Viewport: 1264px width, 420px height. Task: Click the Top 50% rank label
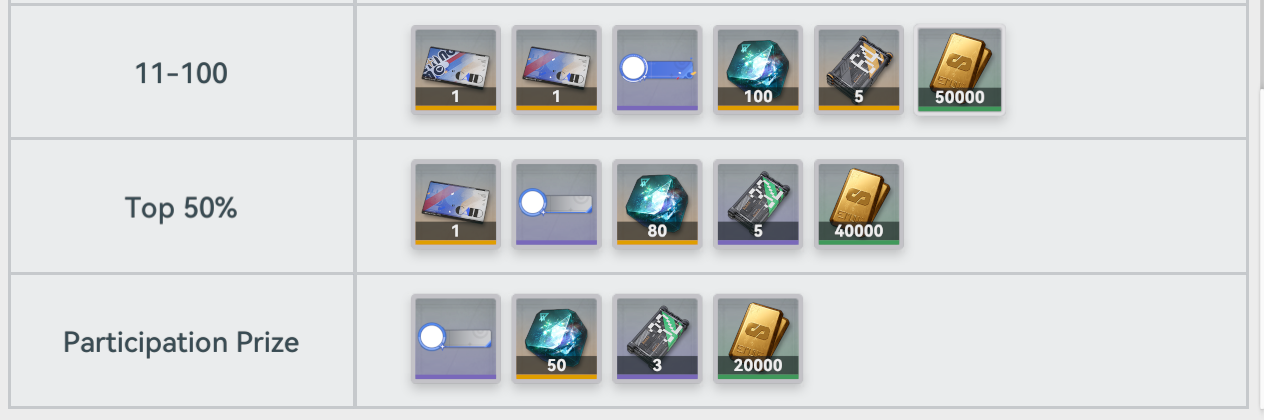(x=182, y=207)
